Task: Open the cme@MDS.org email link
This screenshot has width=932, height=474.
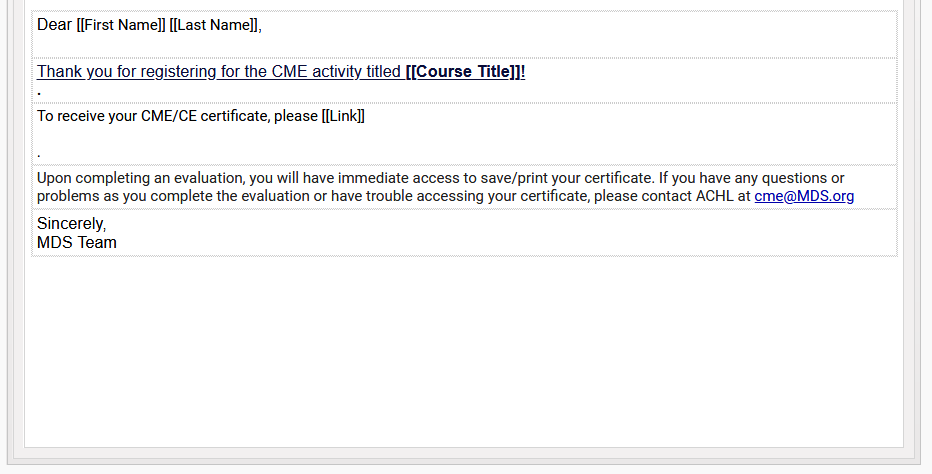Action: click(x=804, y=196)
